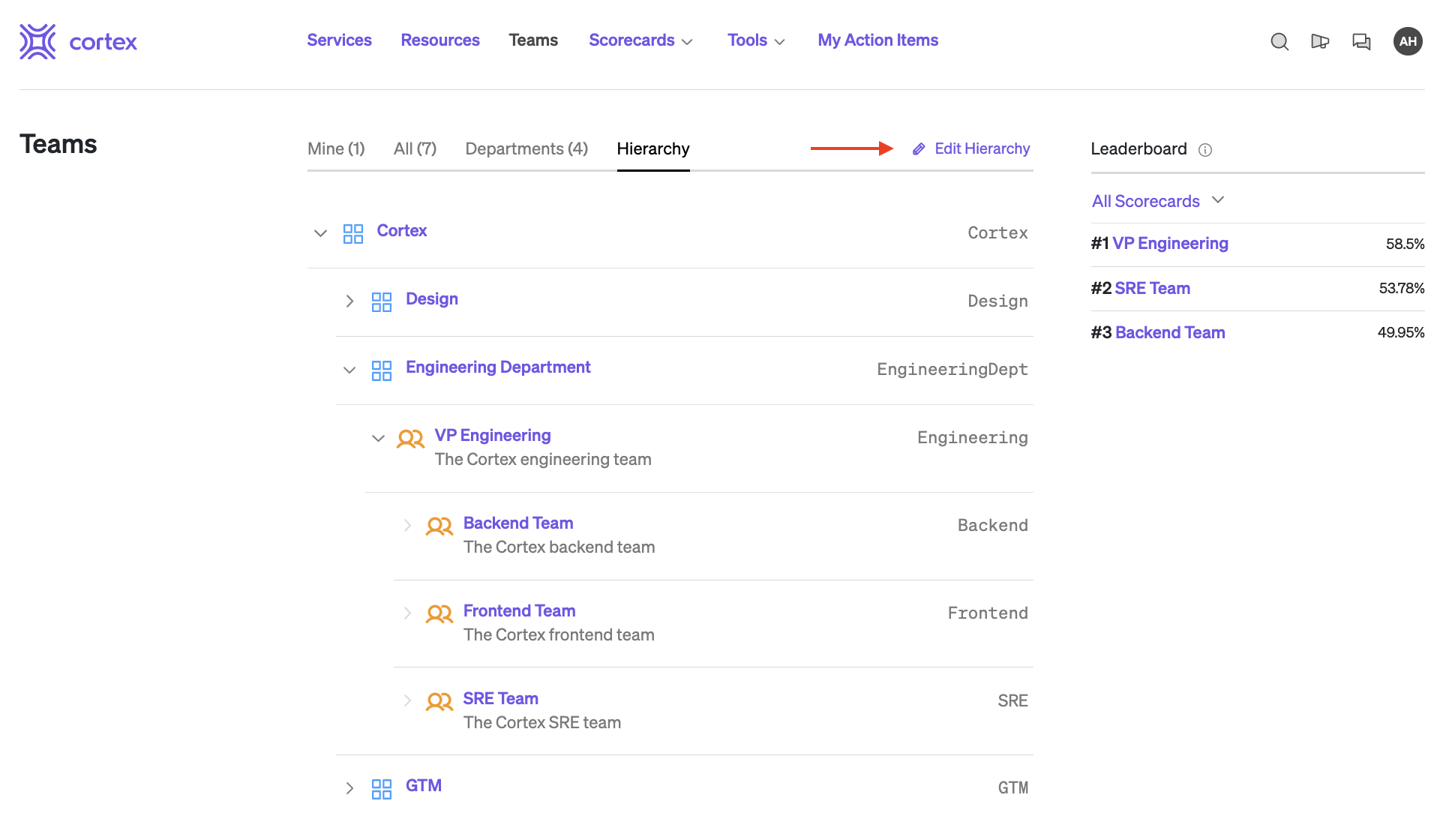Click the grid icon next to Design

coord(382,301)
